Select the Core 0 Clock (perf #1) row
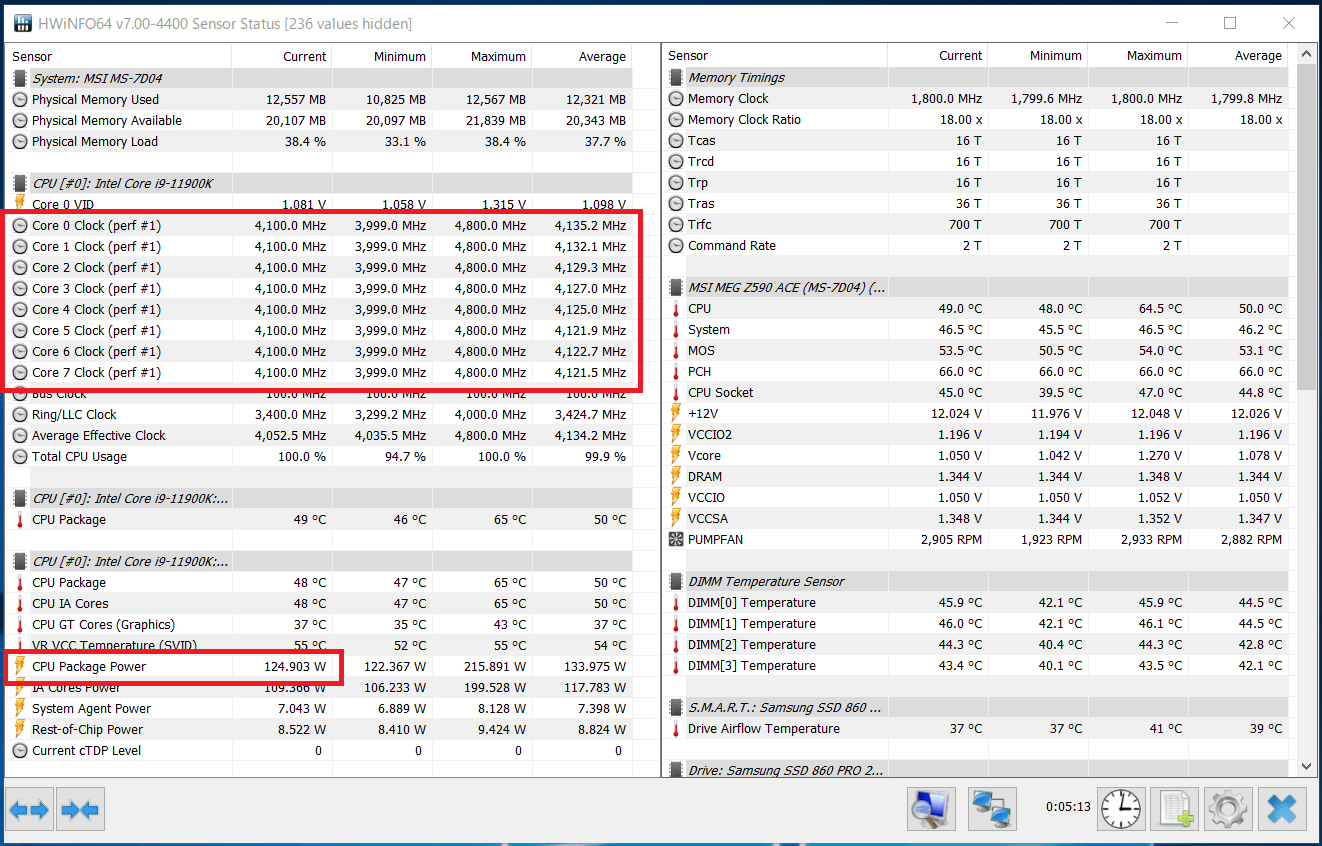 [x=319, y=225]
